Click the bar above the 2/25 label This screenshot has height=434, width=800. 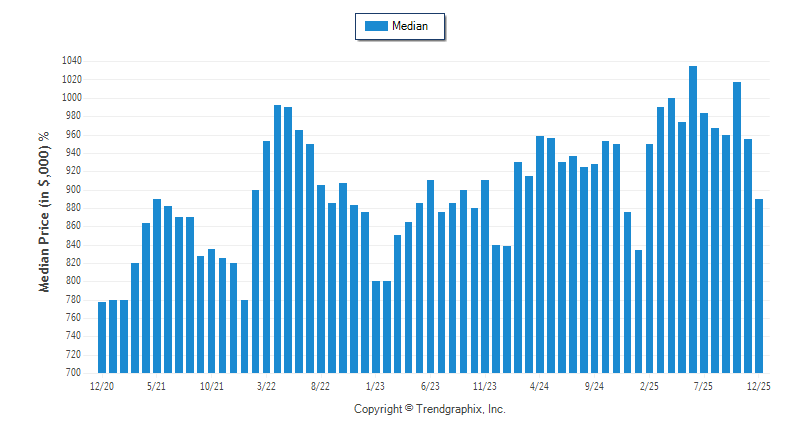[649, 259]
